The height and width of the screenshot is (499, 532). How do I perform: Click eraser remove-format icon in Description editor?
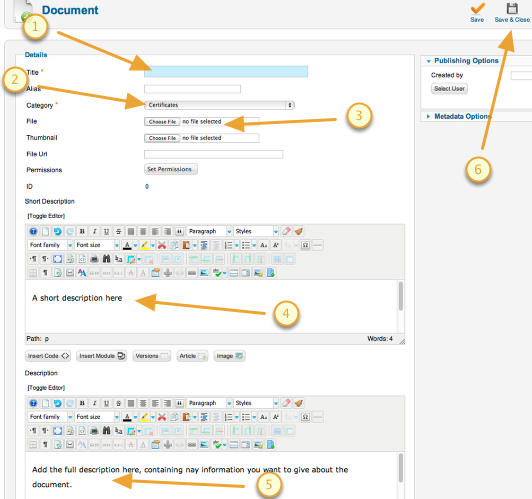click(286, 403)
